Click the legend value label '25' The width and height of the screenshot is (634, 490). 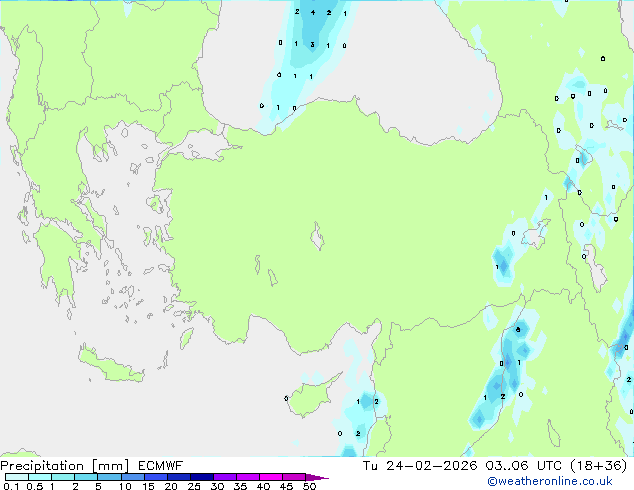click(194, 486)
